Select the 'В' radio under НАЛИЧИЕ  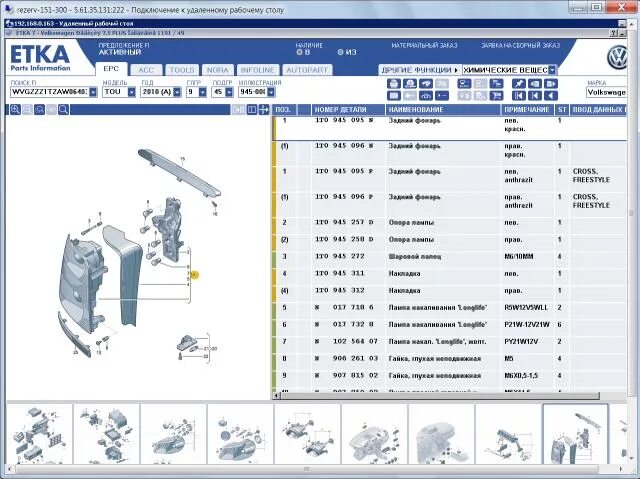[299, 52]
